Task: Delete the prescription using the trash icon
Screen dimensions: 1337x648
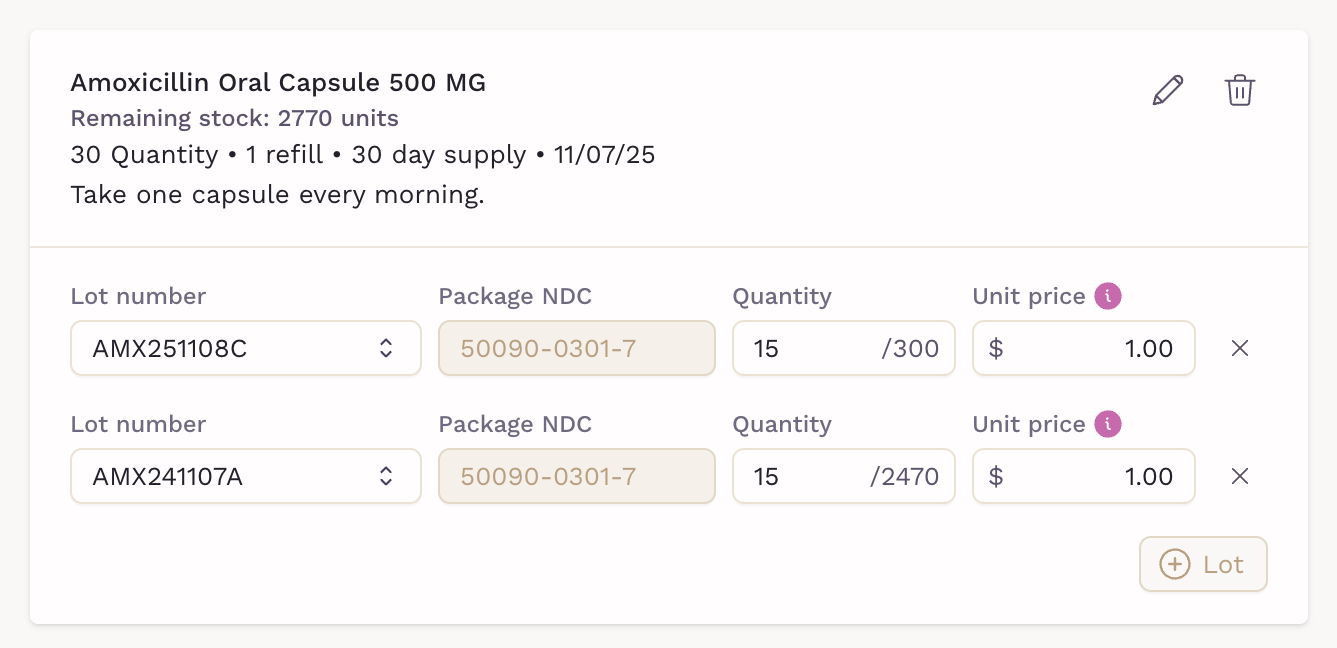Action: coord(1240,90)
